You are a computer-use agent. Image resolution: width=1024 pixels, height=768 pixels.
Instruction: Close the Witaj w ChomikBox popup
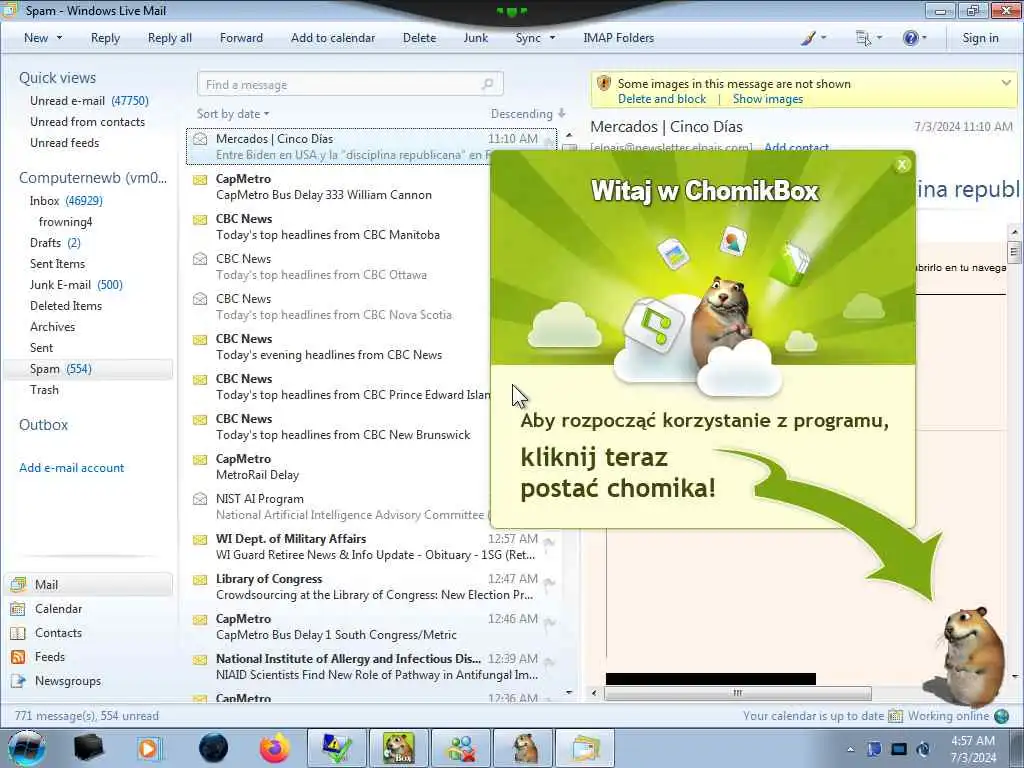click(902, 165)
